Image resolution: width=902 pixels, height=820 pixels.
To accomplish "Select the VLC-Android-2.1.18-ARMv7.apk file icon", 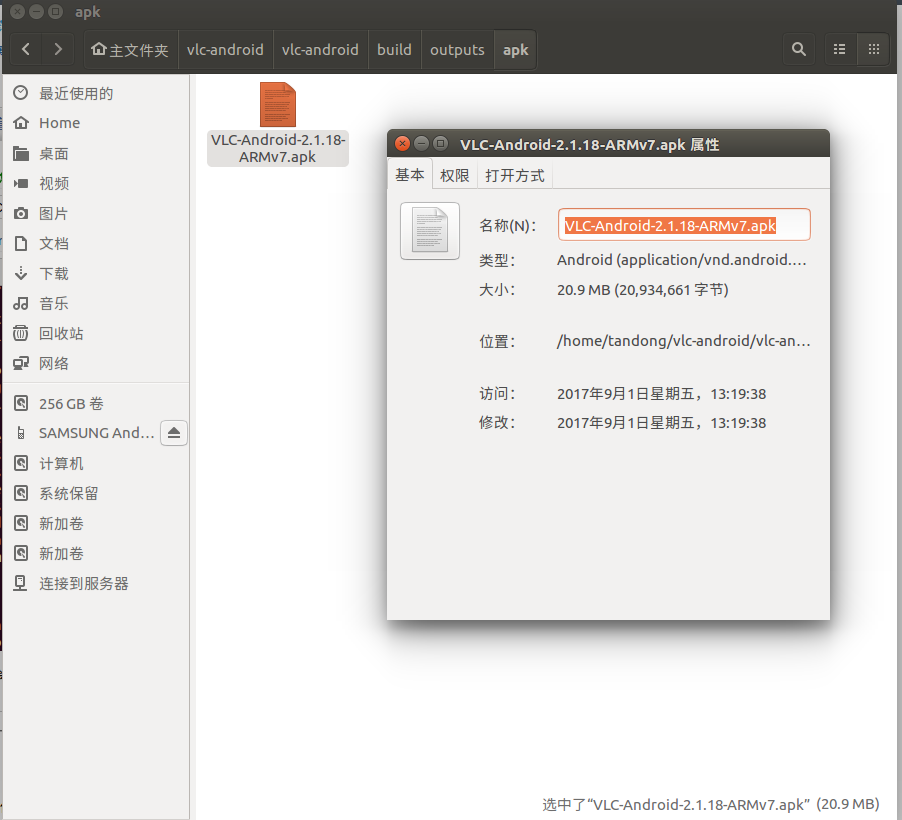I will (278, 104).
